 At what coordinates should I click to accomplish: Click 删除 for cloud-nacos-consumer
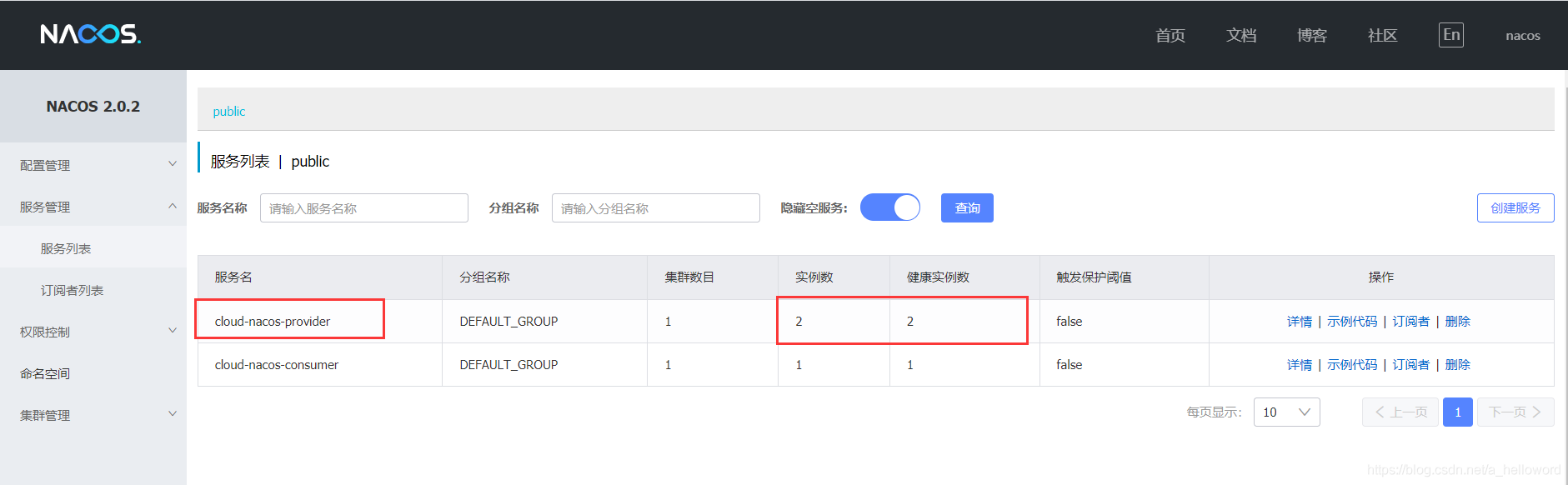pyautogui.click(x=1458, y=365)
